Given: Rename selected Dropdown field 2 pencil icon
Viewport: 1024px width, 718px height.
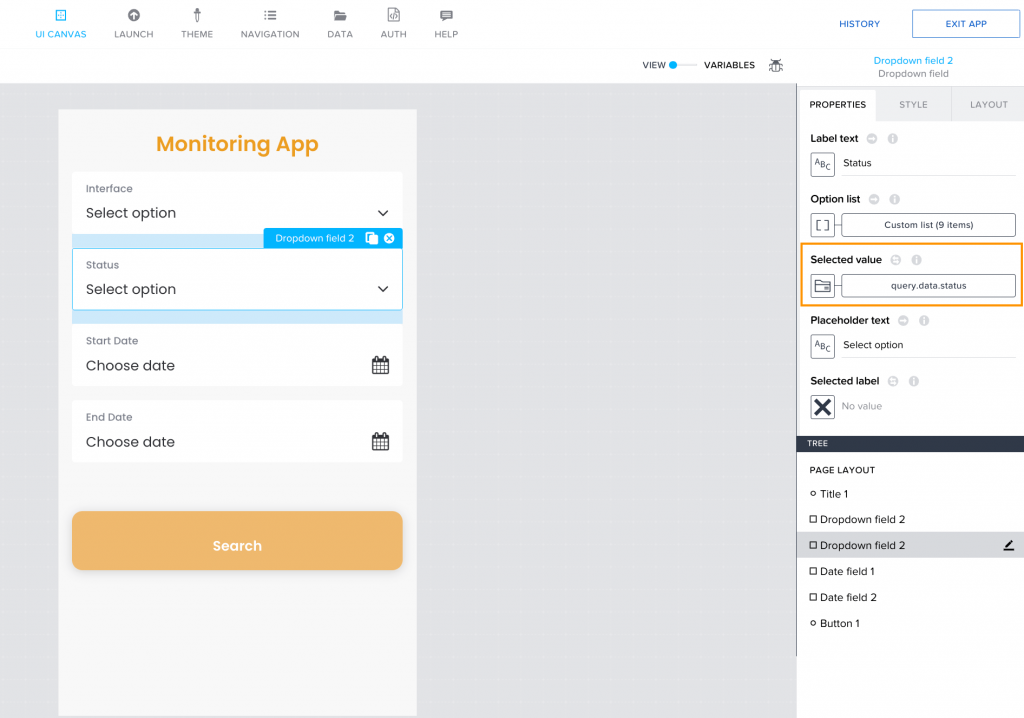Looking at the screenshot, I should (1008, 545).
